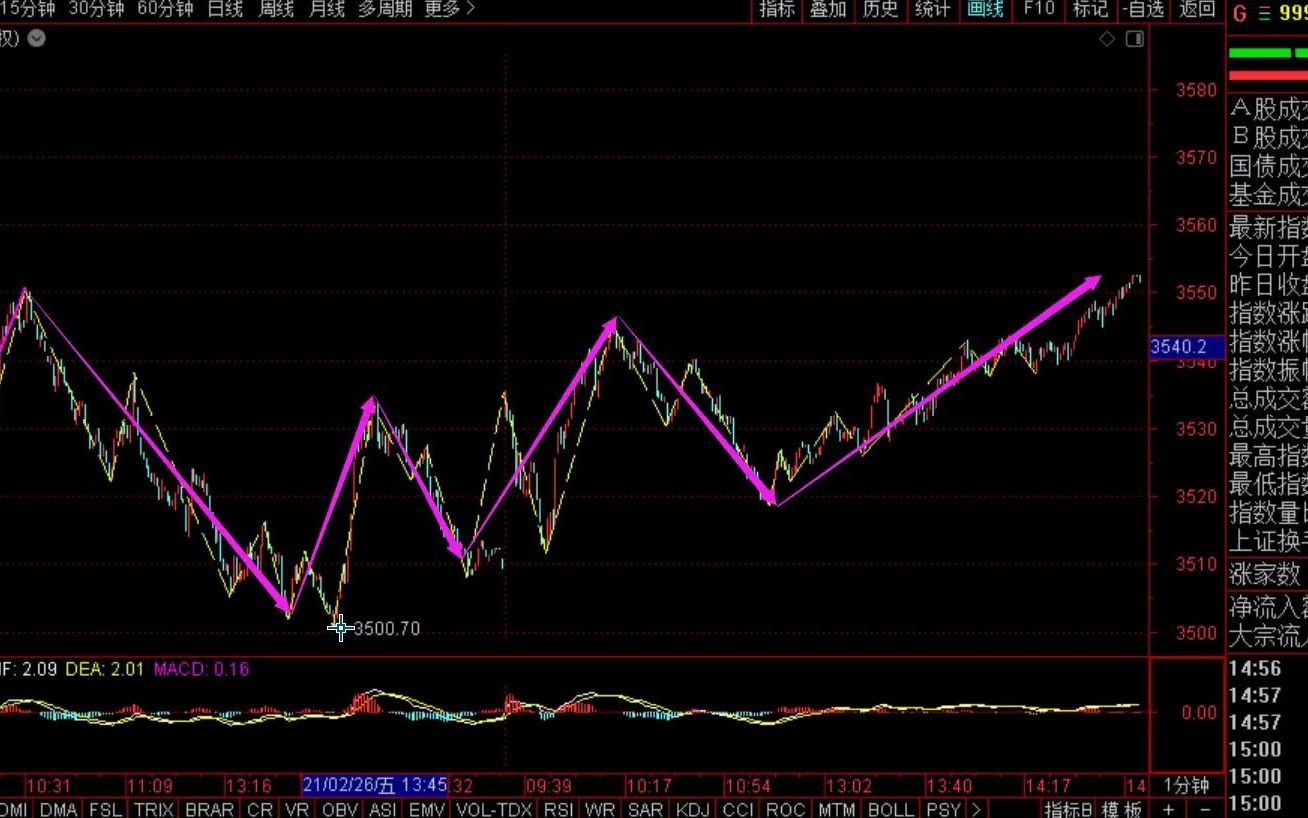Select the OBV indicator tab
This screenshot has height=818, width=1308.
[340, 809]
